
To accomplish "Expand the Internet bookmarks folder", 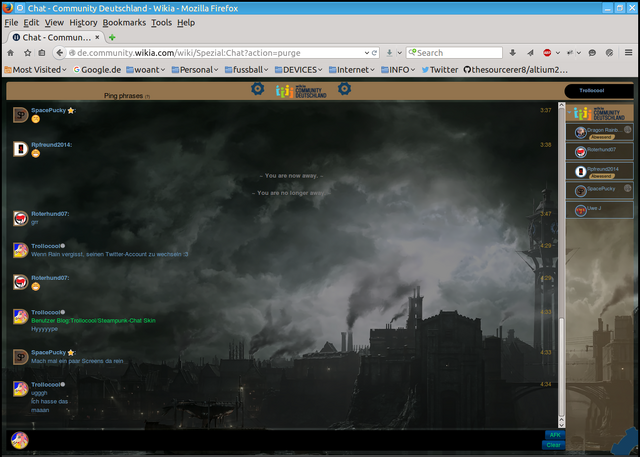I will 351,70.
